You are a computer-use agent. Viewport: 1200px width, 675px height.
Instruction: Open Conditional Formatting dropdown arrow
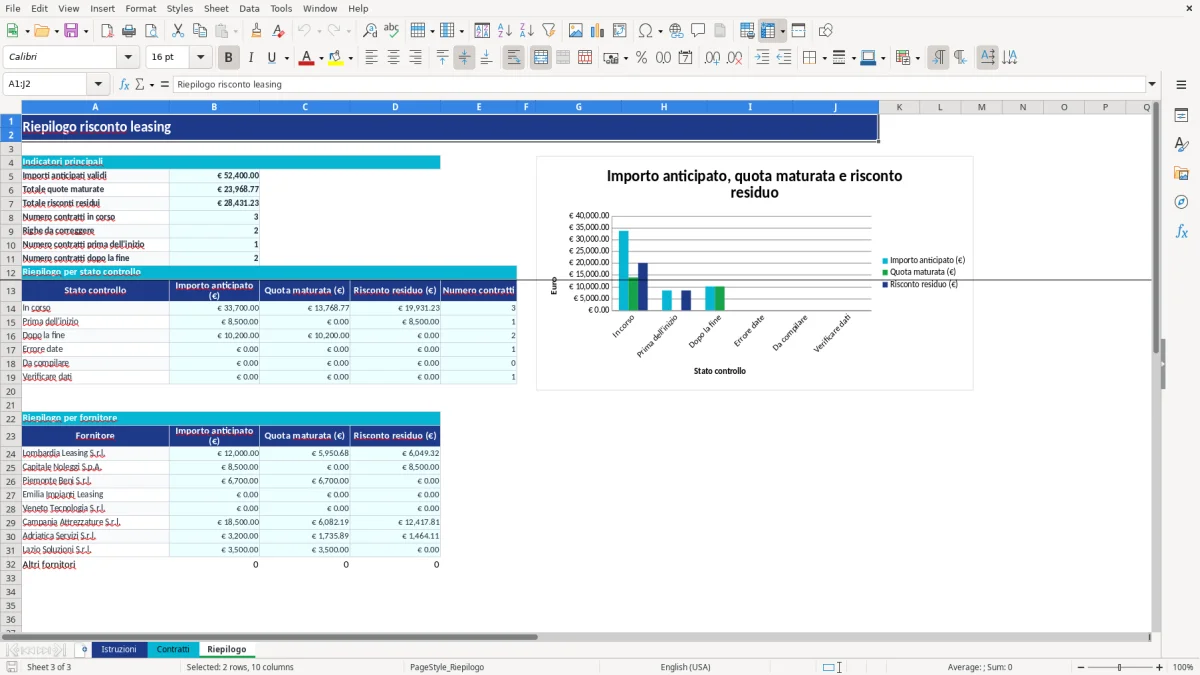[917, 58]
